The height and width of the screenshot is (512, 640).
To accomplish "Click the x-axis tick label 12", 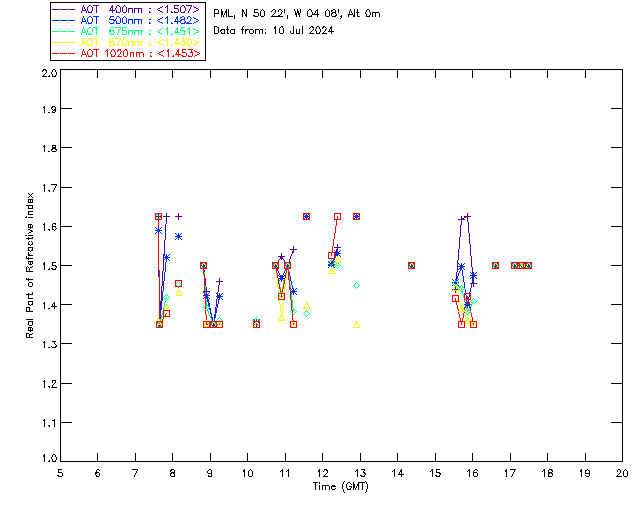I will tap(322, 473).
